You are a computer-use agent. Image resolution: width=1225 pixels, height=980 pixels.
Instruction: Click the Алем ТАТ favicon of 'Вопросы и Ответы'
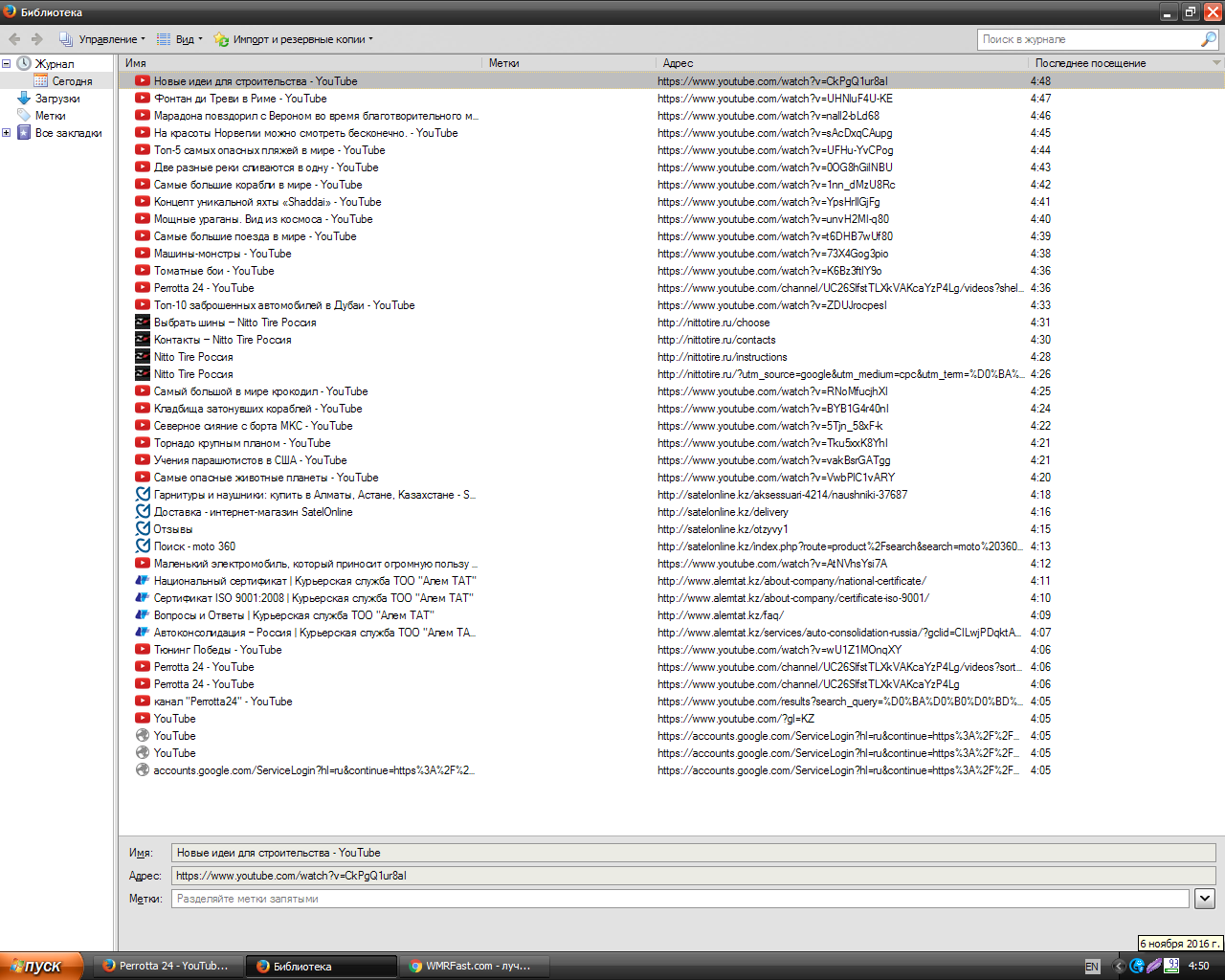143,614
